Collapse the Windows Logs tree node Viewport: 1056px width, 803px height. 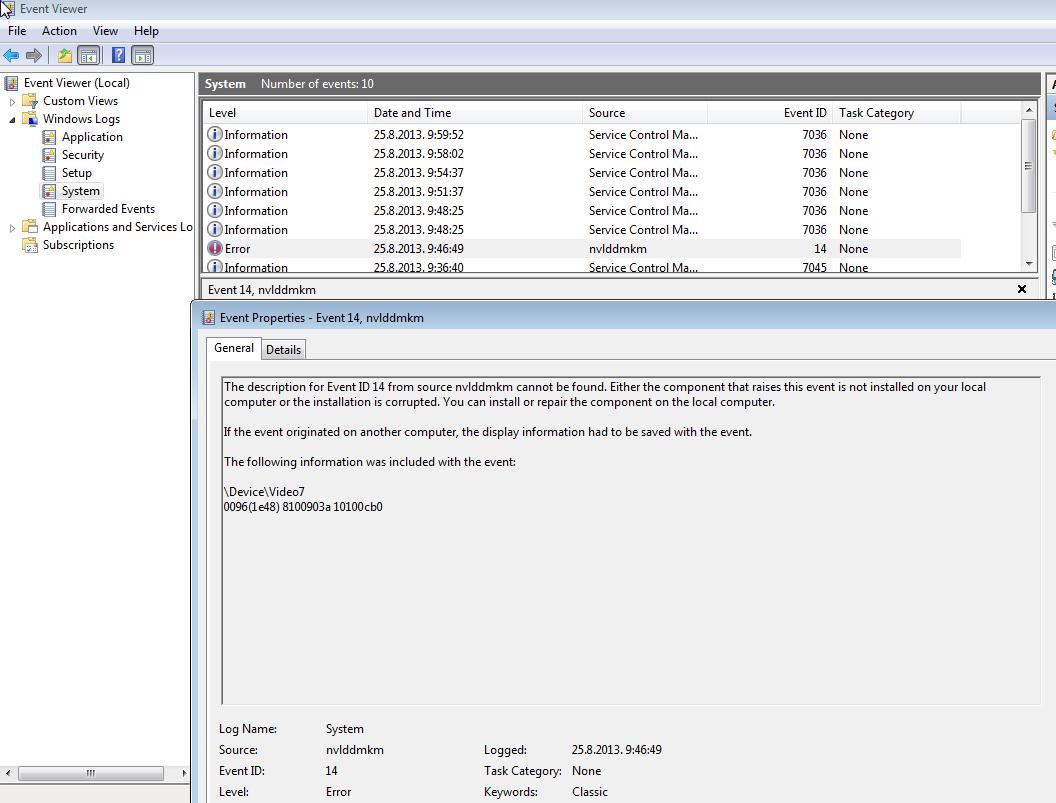(13, 120)
